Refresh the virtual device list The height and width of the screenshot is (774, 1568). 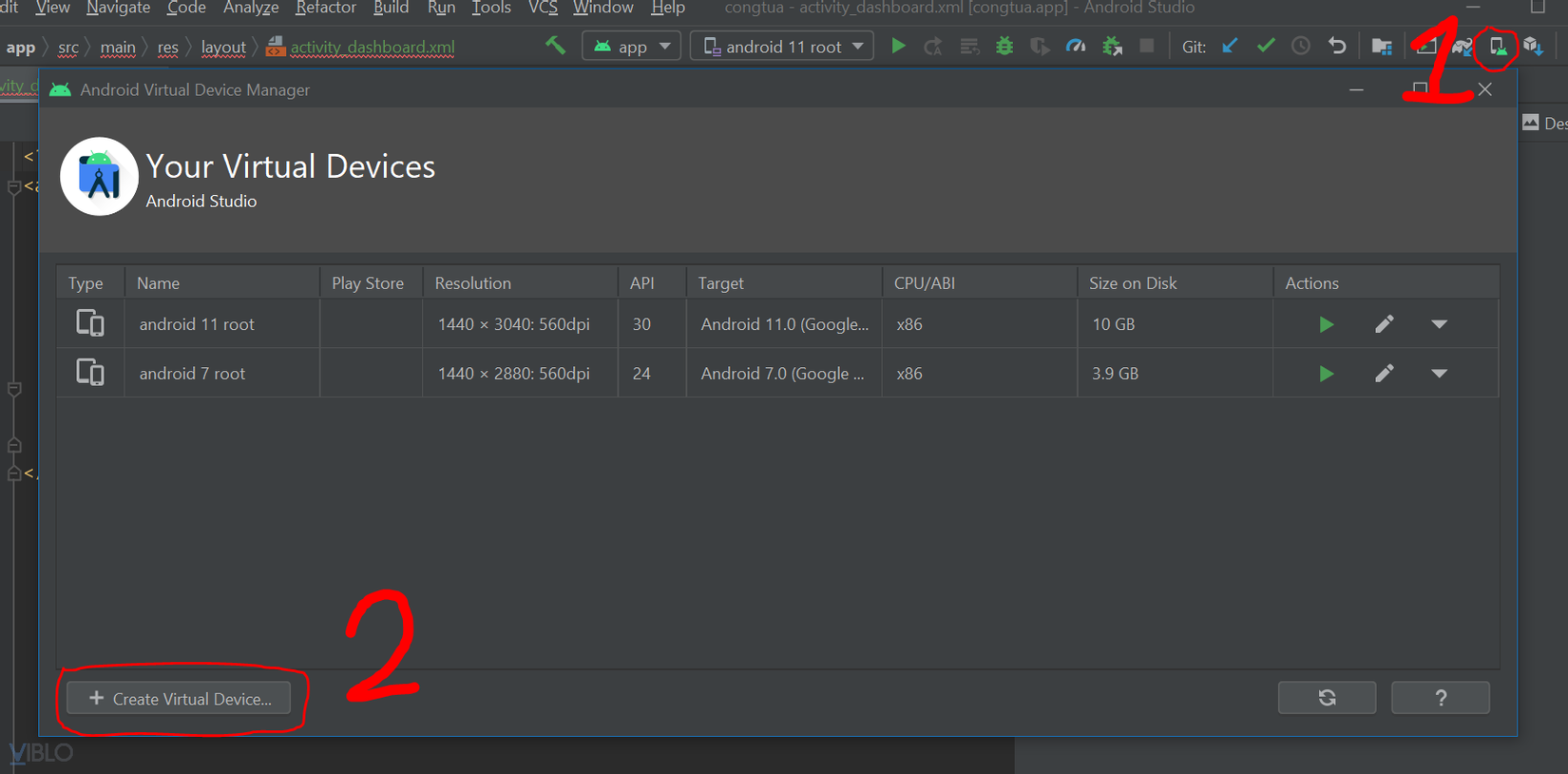(x=1327, y=698)
